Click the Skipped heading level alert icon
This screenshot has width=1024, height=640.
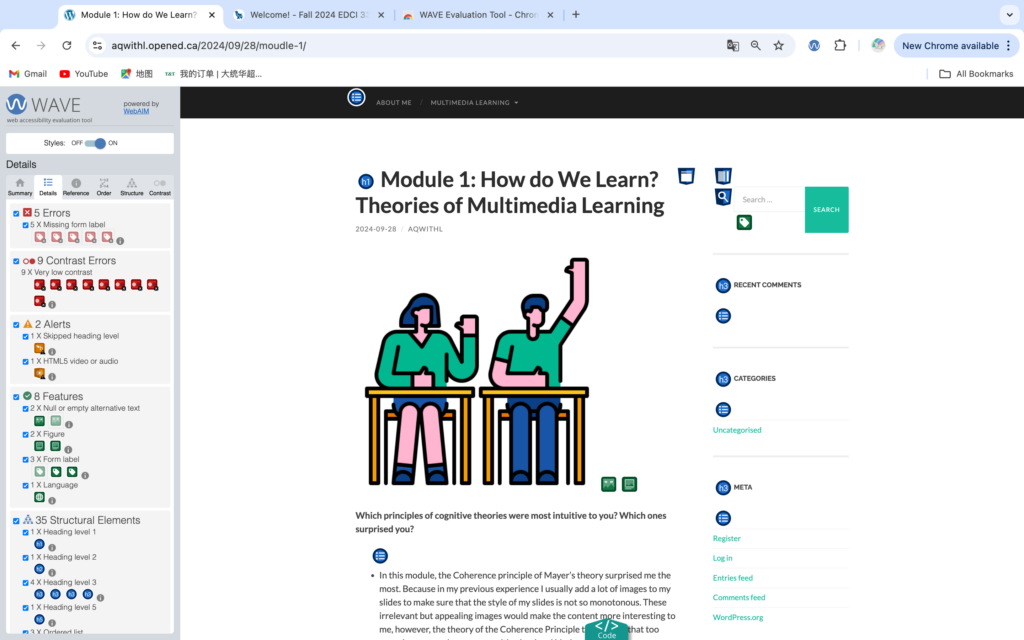[39, 349]
